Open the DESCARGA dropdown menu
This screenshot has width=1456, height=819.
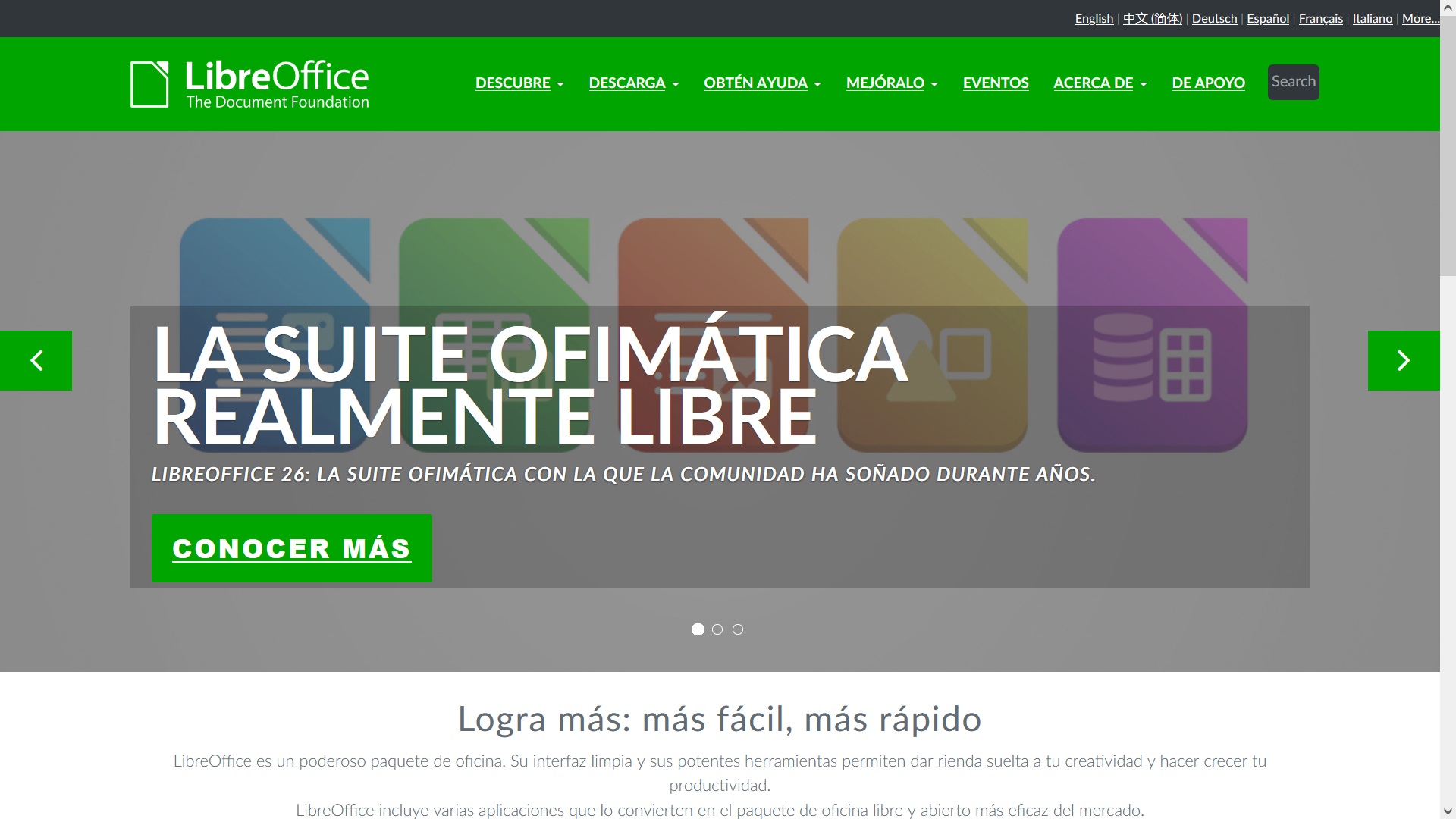(x=633, y=83)
